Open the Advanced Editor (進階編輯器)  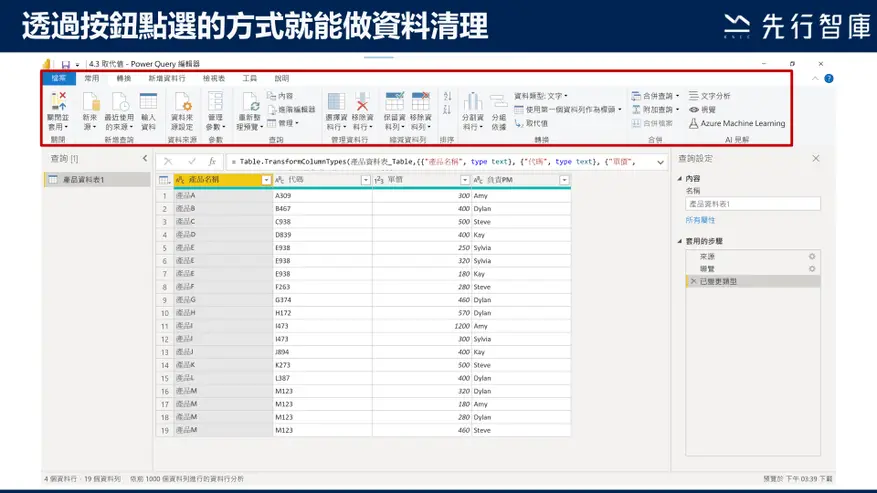point(291,110)
